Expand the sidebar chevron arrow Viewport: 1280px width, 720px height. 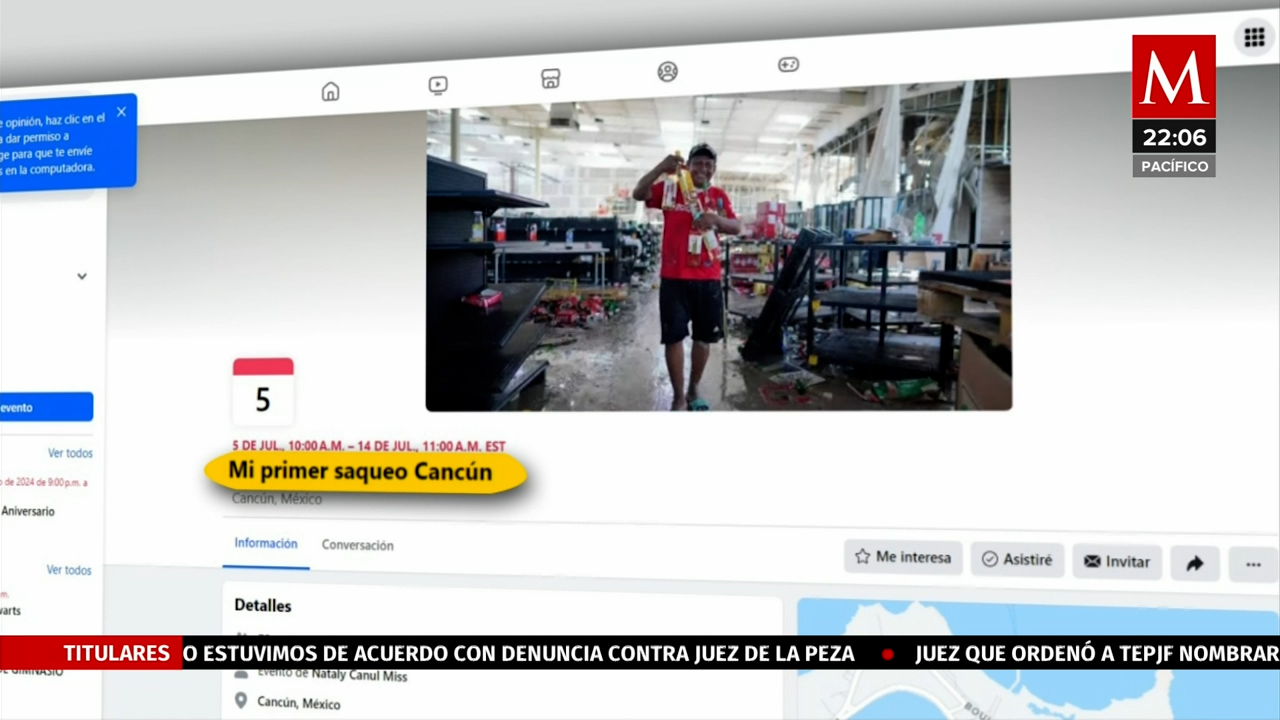[x=82, y=276]
